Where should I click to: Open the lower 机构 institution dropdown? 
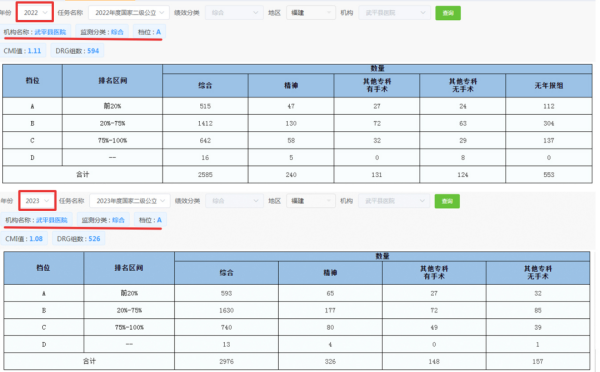394,201
